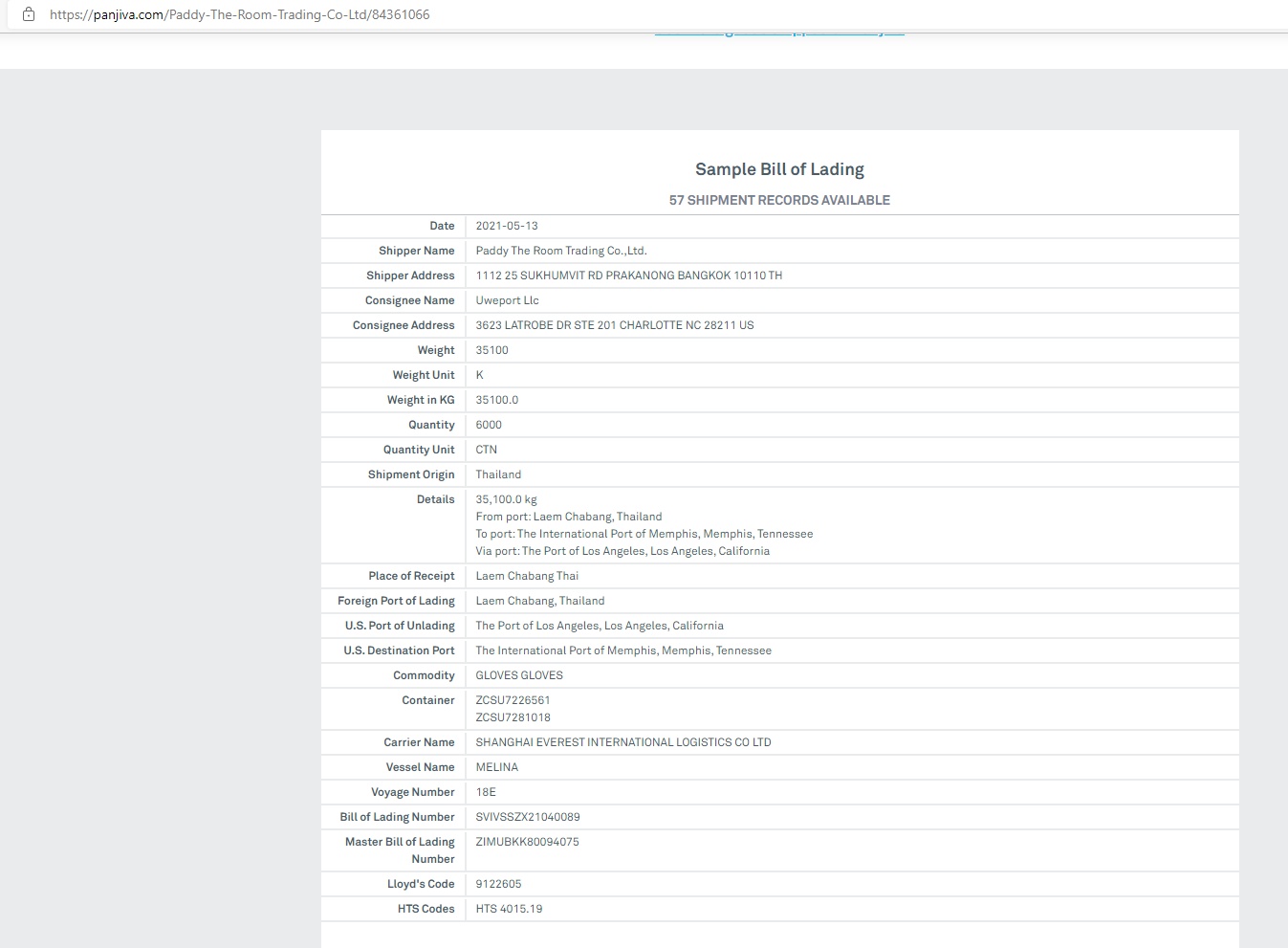Click the Sample Bill of Lading heading

click(779, 169)
